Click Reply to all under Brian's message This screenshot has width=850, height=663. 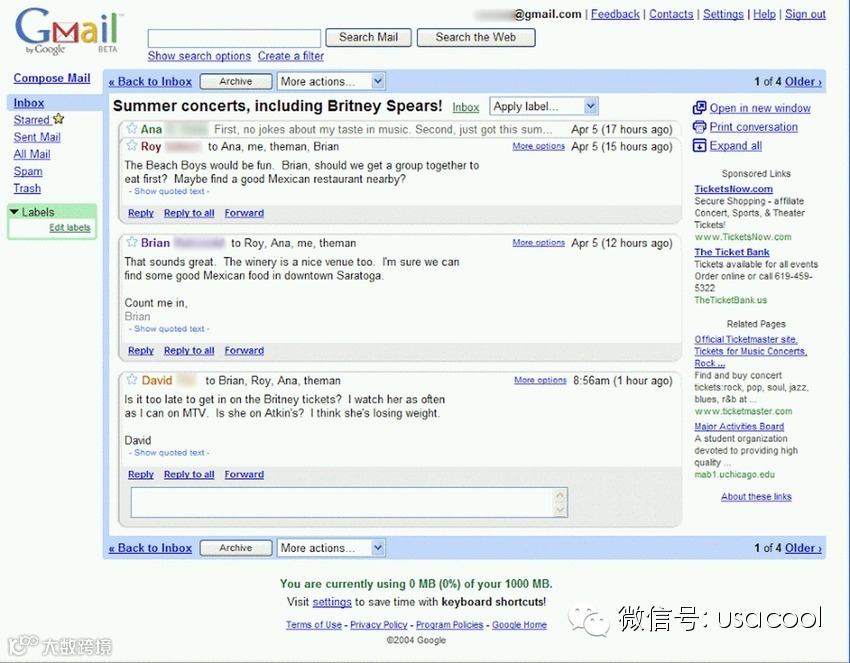point(189,351)
